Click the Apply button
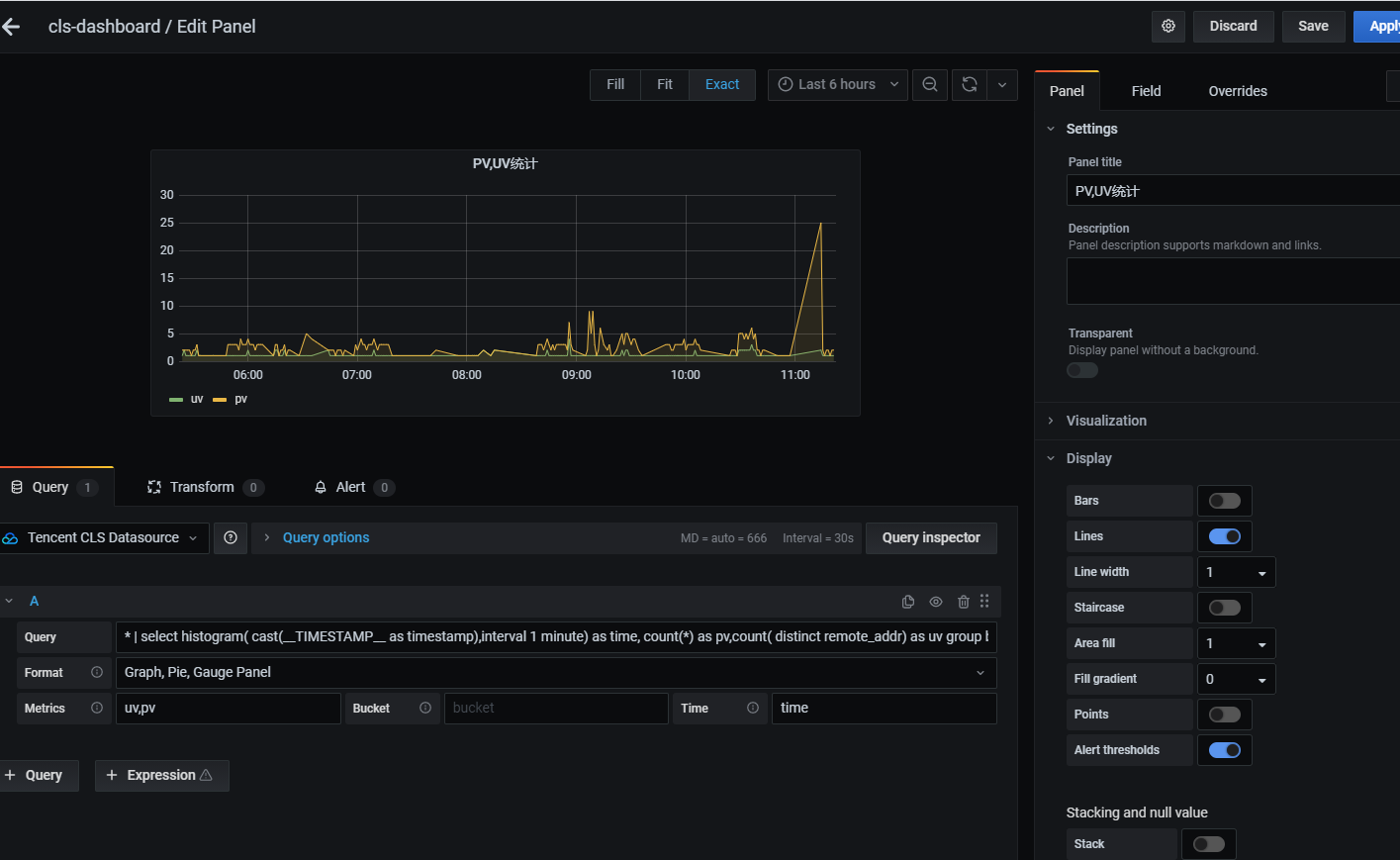Viewport: 1400px width, 860px height. 1377,26
